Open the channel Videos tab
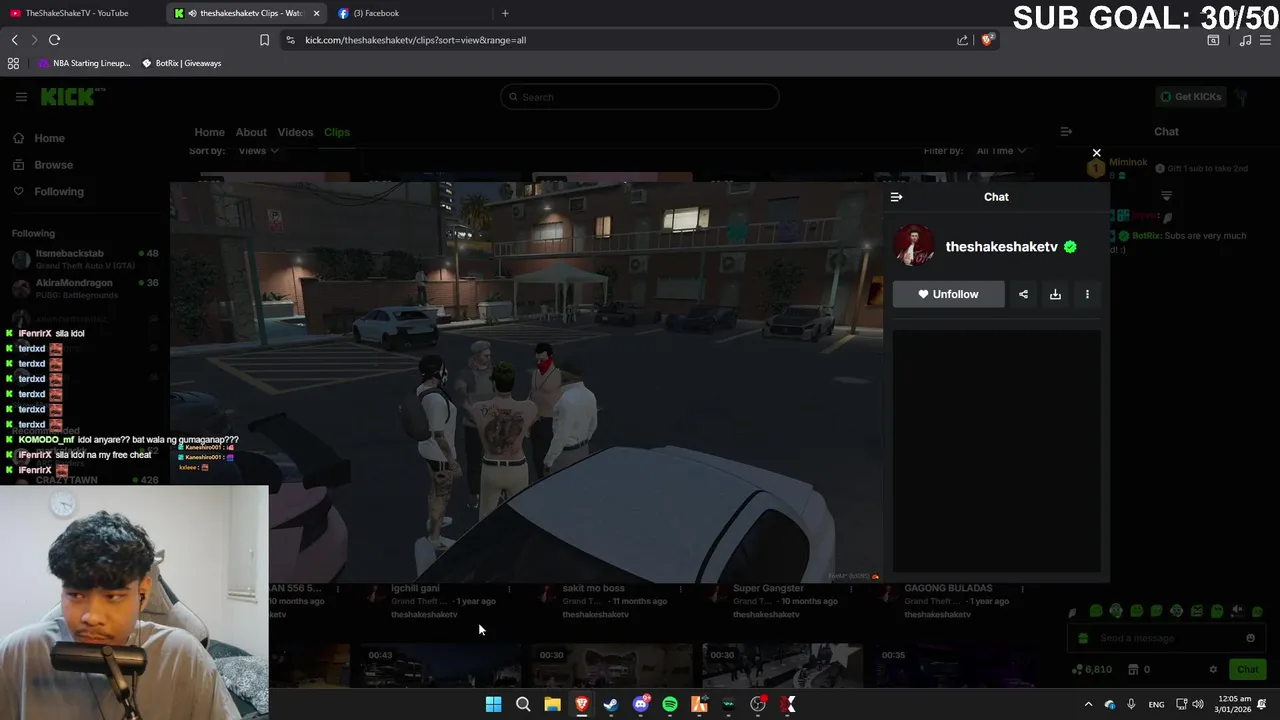 point(295,132)
